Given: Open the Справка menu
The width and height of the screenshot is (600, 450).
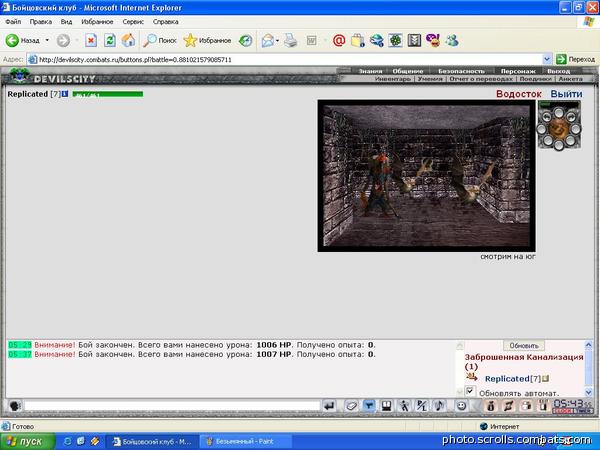Looking at the screenshot, I should coord(166,22).
